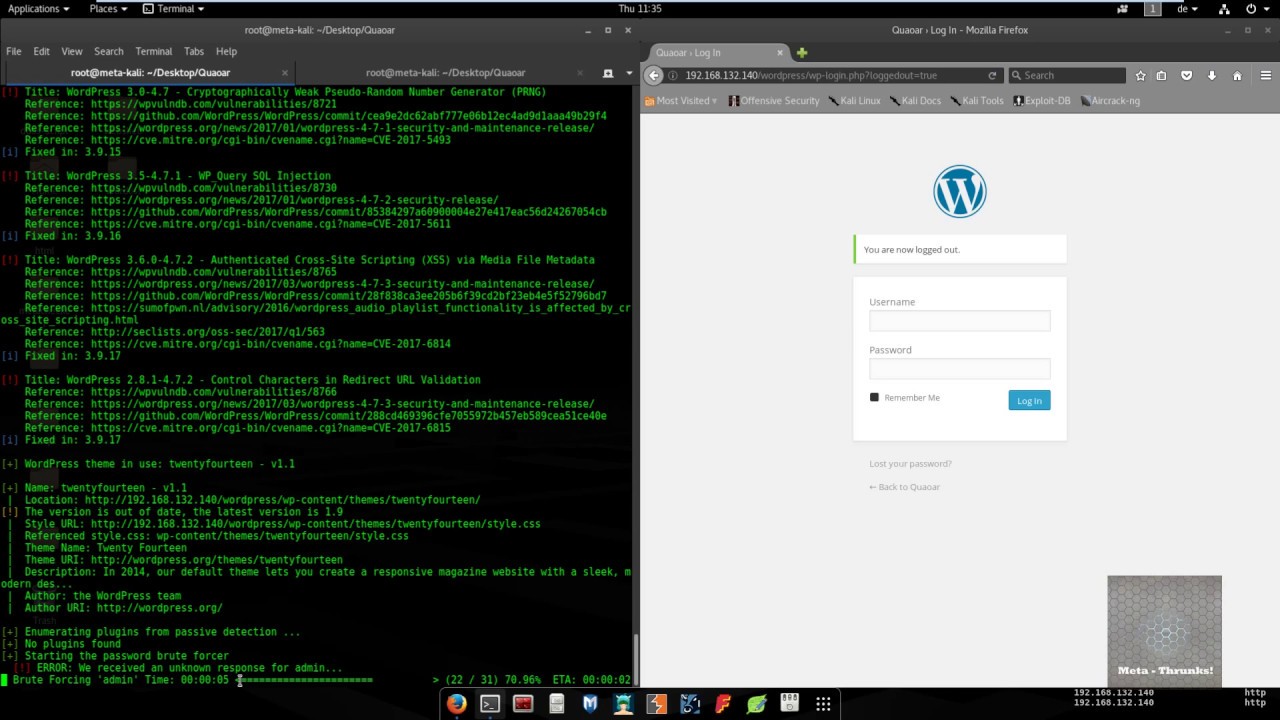Follow the Back to Quaoar link

click(x=905, y=487)
